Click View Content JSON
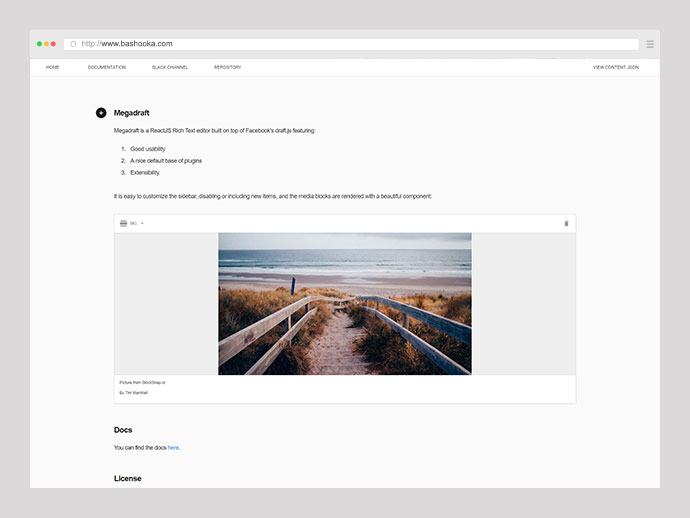This screenshot has width=690, height=518. 616,67
